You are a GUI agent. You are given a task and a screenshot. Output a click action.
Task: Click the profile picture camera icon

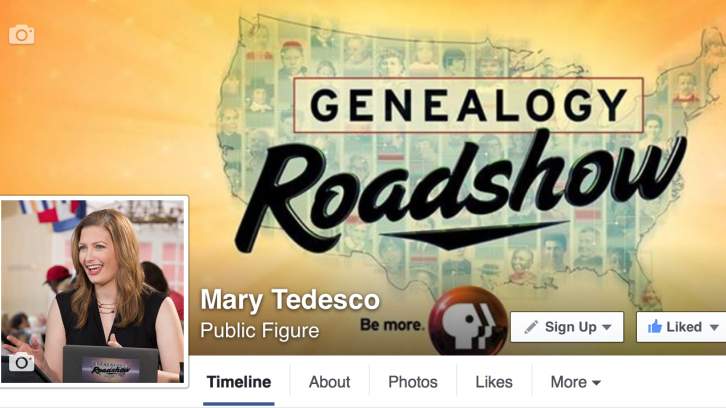click(21, 362)
